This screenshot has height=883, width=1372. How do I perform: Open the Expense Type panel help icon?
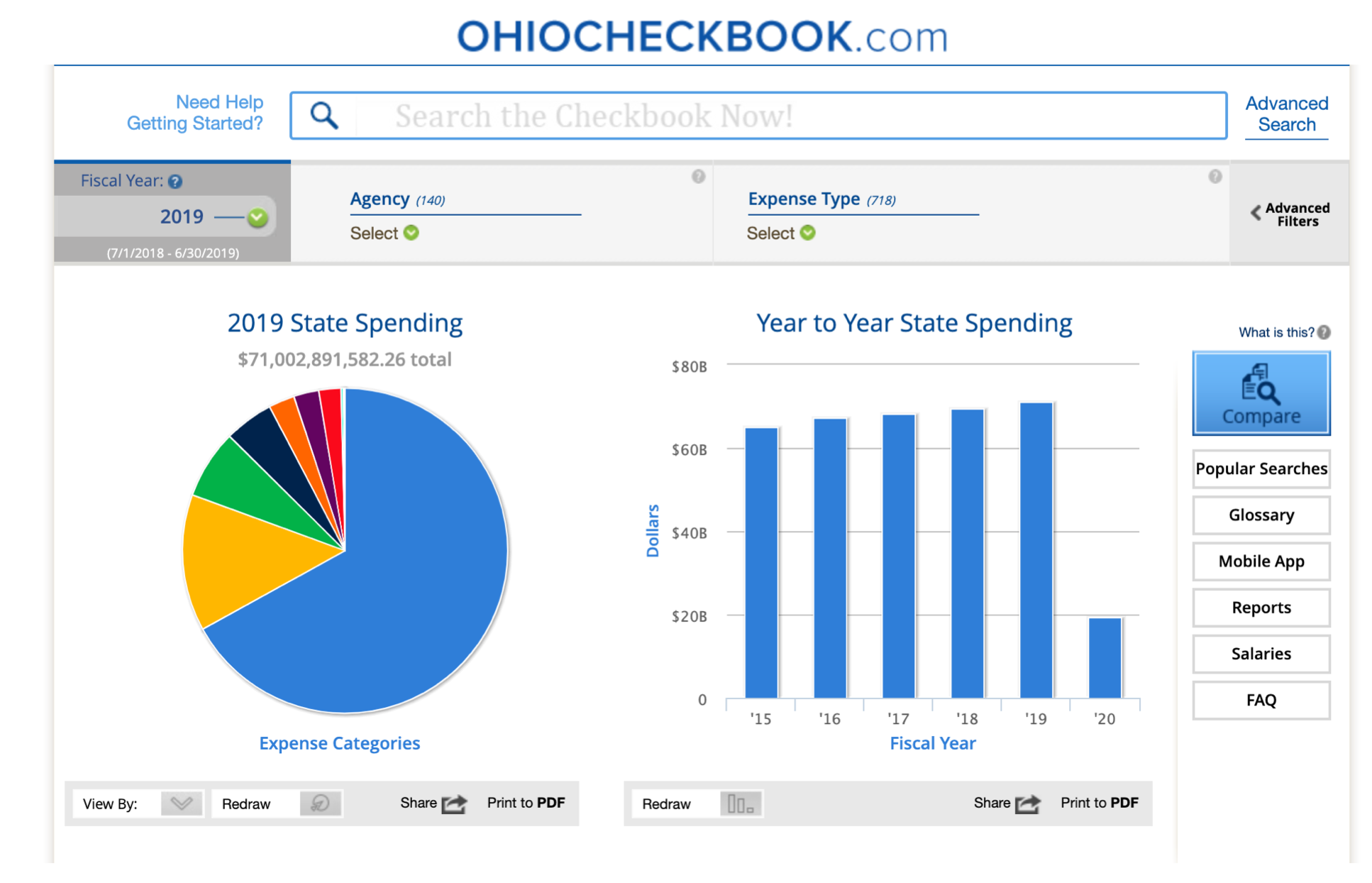click(1215, 177)
